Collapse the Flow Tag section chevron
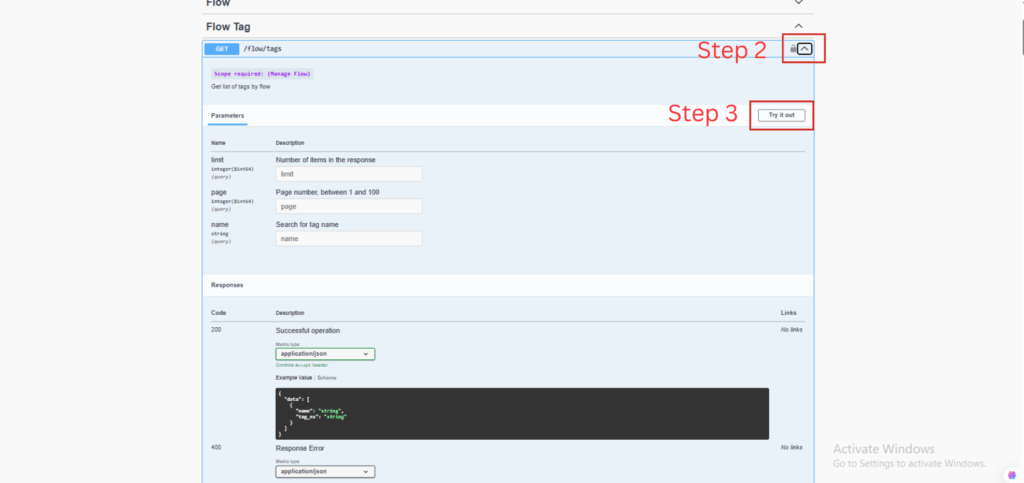1024x483 pixels. (798, 26)
